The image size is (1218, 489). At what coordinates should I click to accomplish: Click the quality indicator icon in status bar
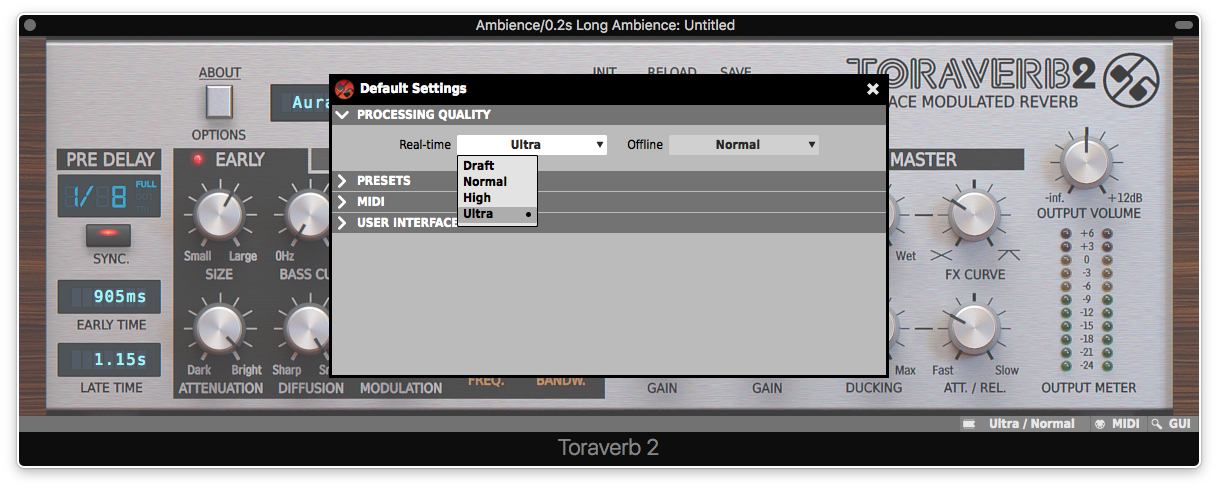[x=969, y=424]
